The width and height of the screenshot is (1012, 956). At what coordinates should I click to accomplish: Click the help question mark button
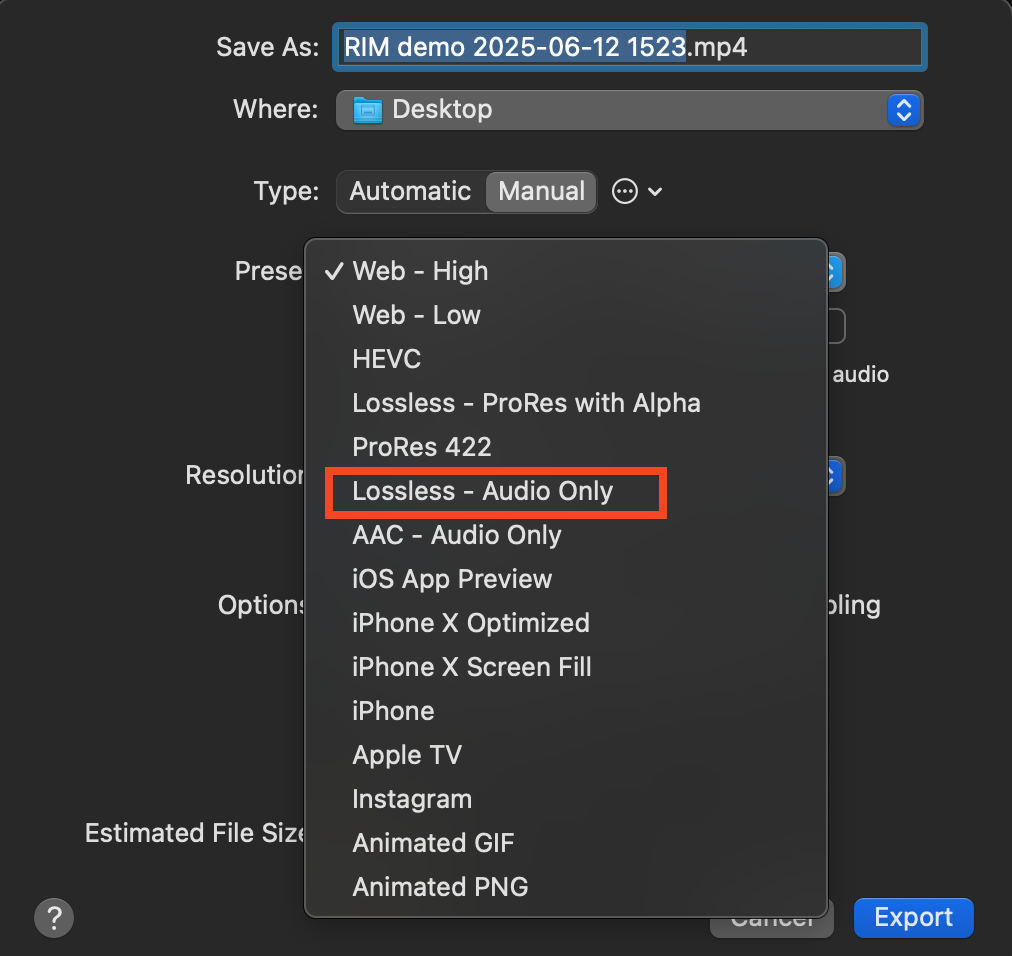click(x=55, y=917)
